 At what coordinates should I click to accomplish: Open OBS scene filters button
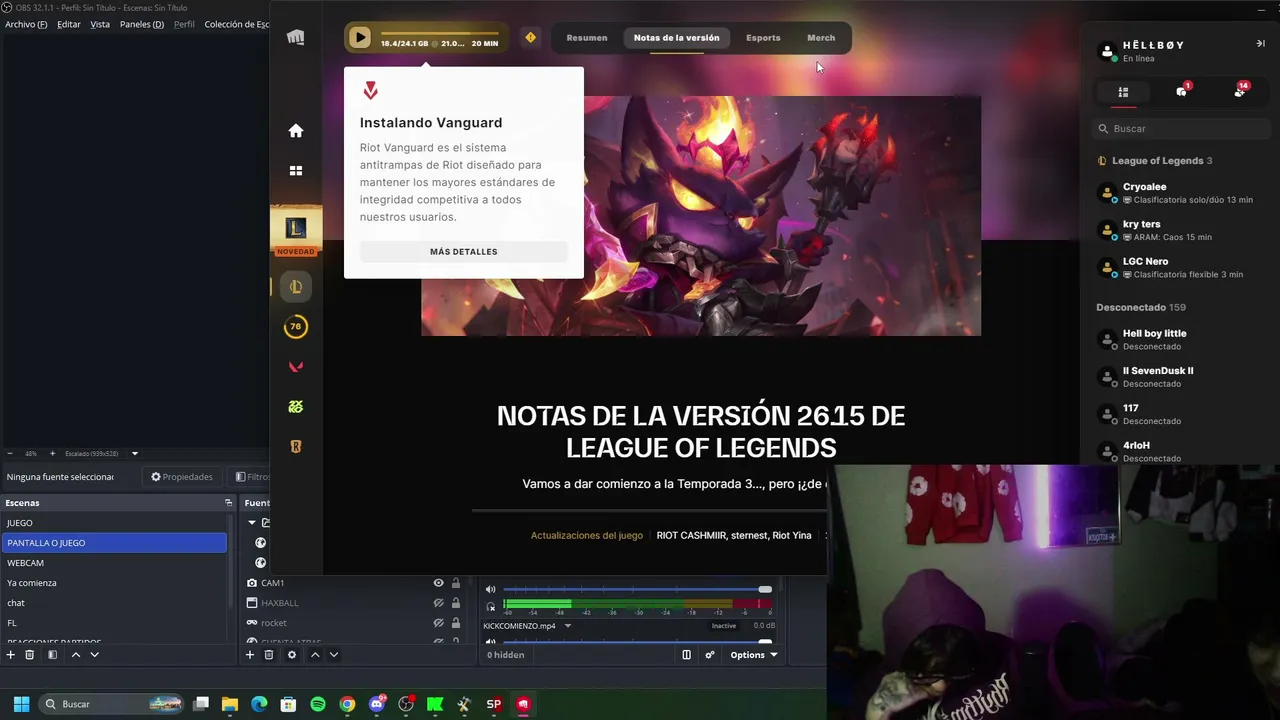52,655
